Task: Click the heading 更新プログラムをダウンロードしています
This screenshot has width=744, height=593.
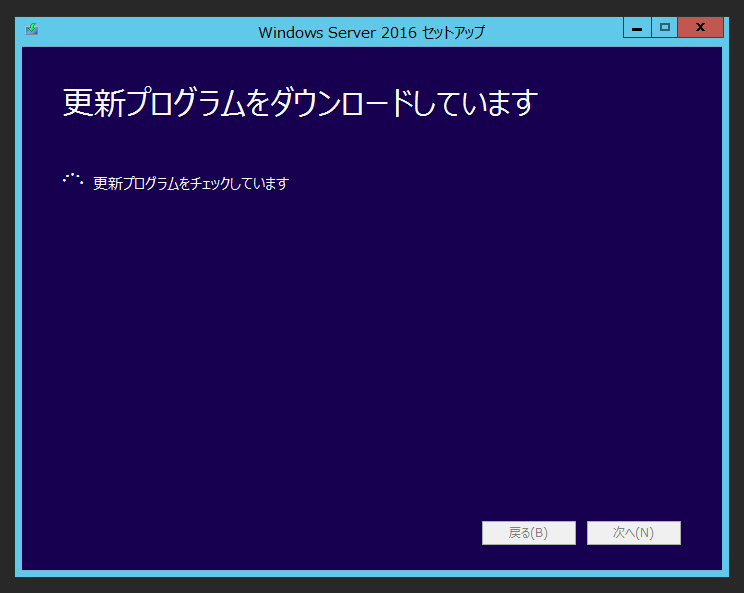Action: 300,102
